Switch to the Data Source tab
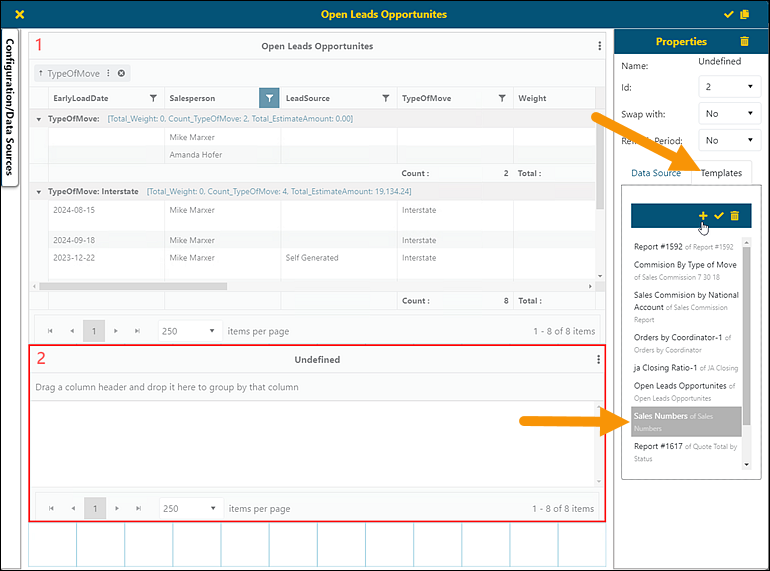This screenshot has width=770, height=571. [x=656, y=173]
